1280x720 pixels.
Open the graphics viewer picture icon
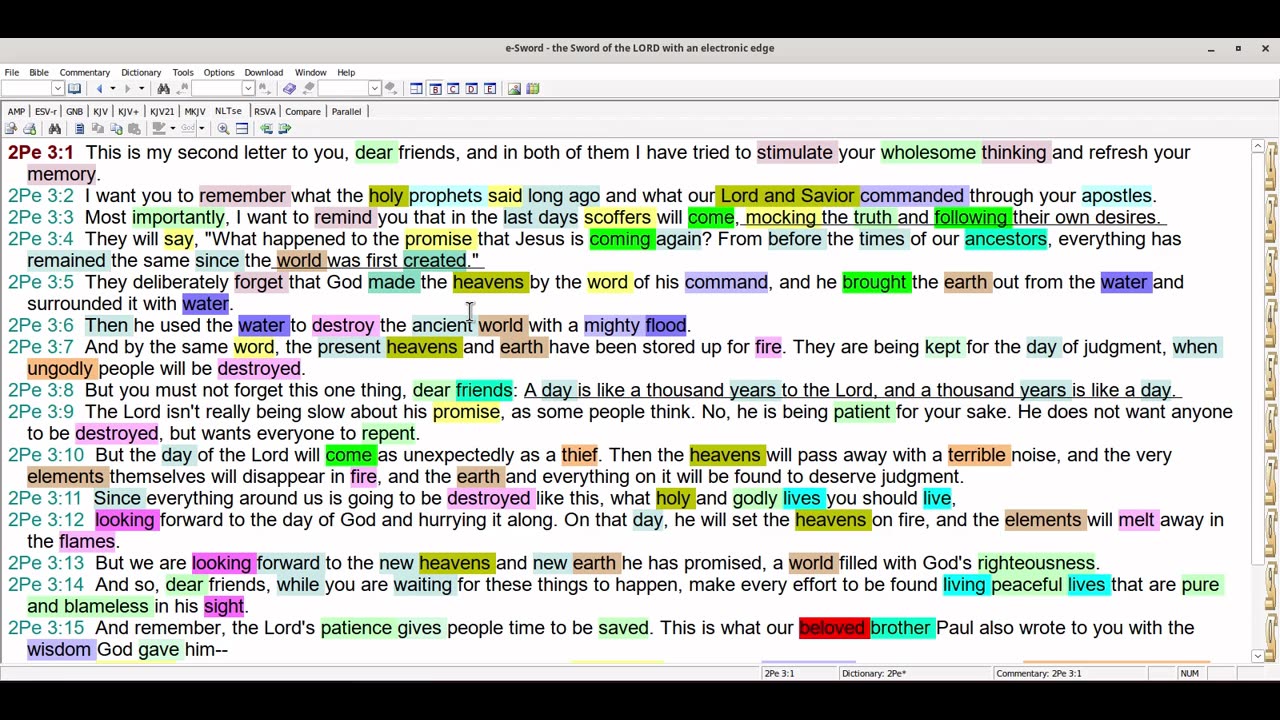[514, 89]
